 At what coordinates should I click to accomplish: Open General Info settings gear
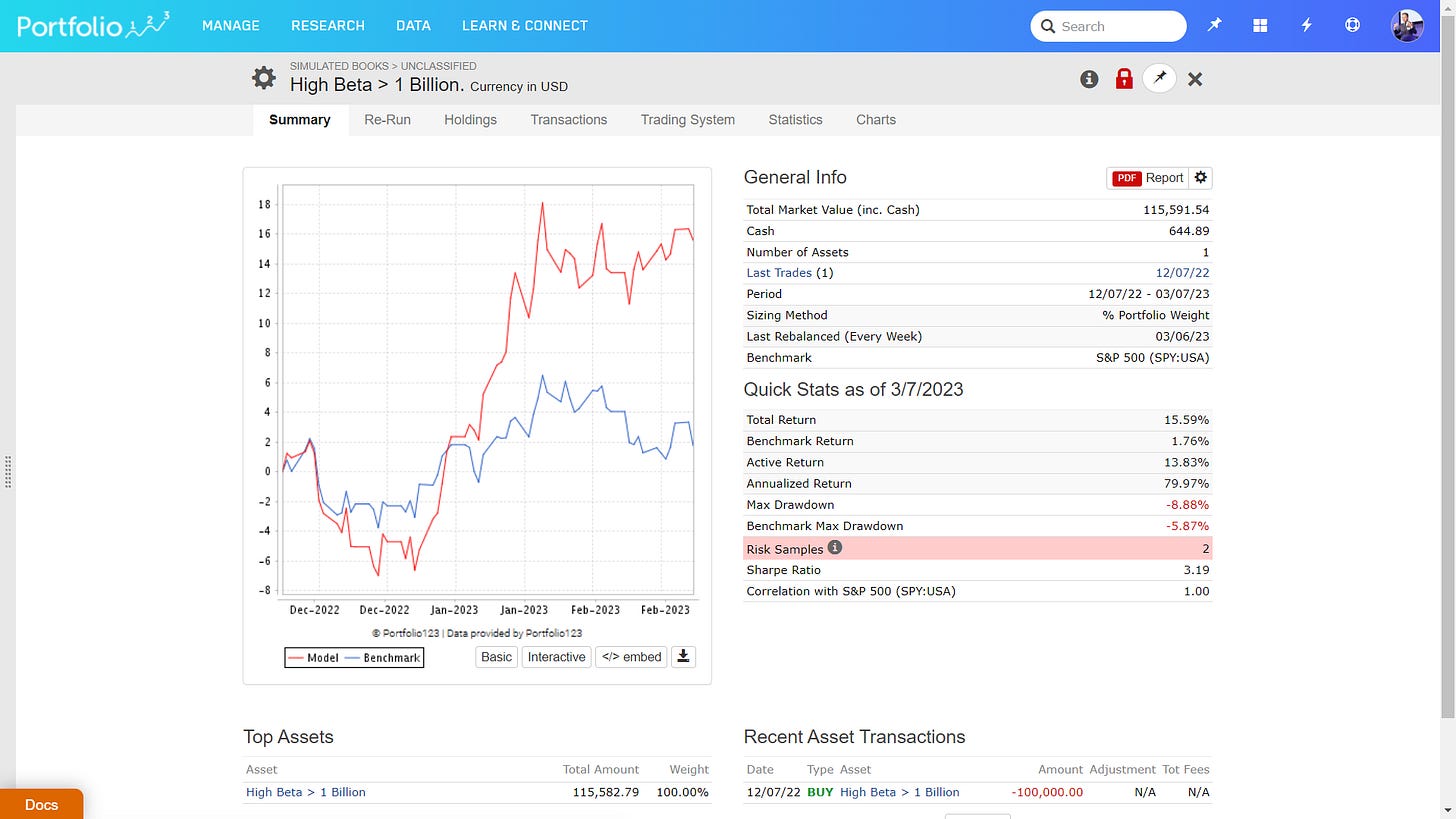[1201, 177]
